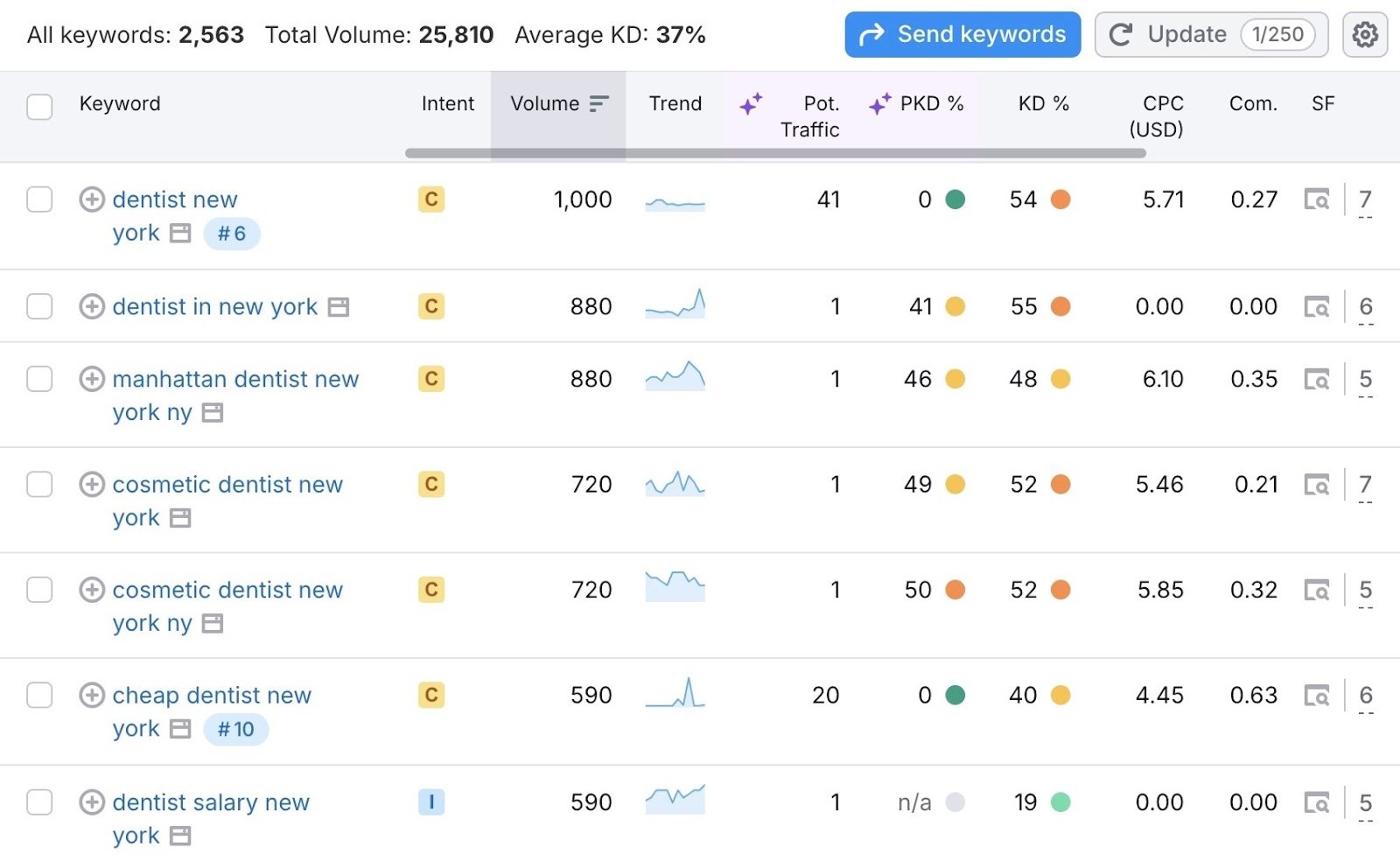Check the checkbox for "cheap dentist new york"
The height and width of the screenshot is (868, 1400).
coord(38,696)
